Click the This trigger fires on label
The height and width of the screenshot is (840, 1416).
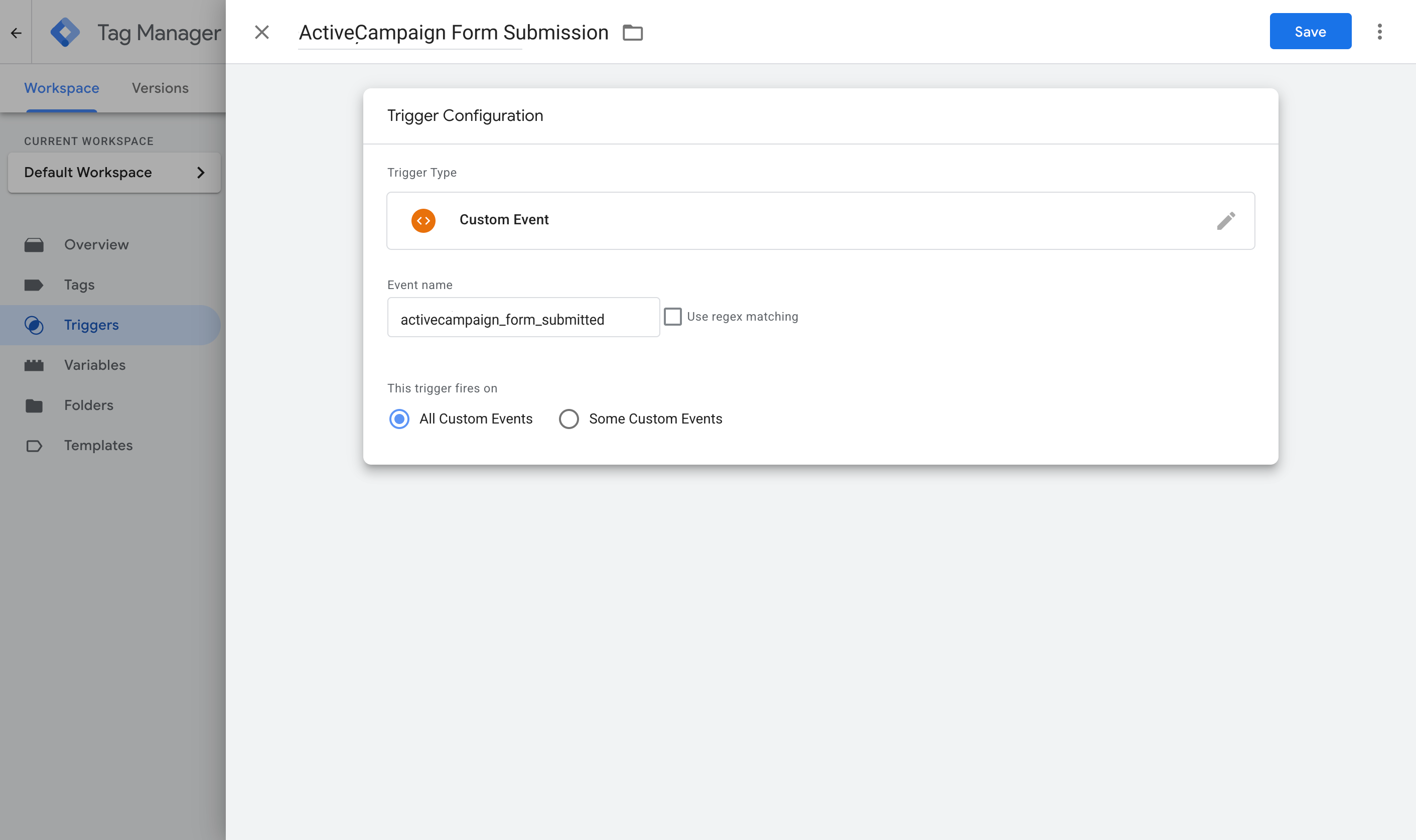tap(442, 388)
